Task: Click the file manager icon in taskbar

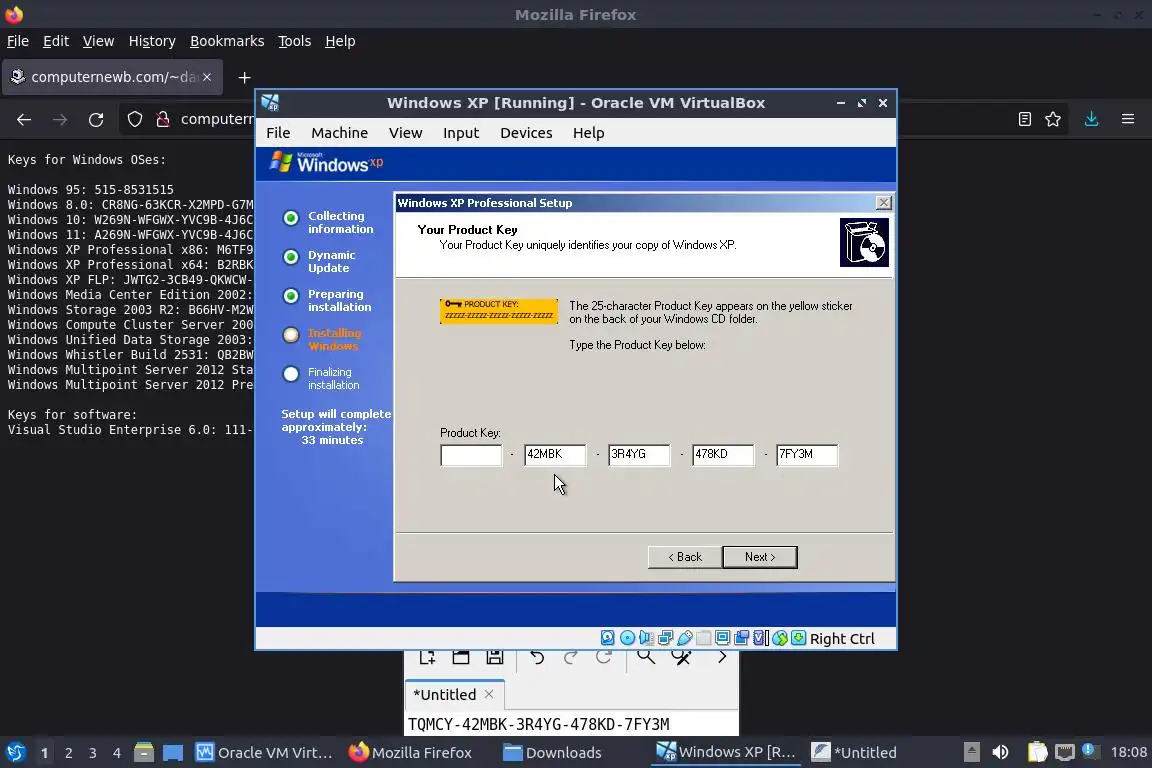Action: tap(143, 753)
